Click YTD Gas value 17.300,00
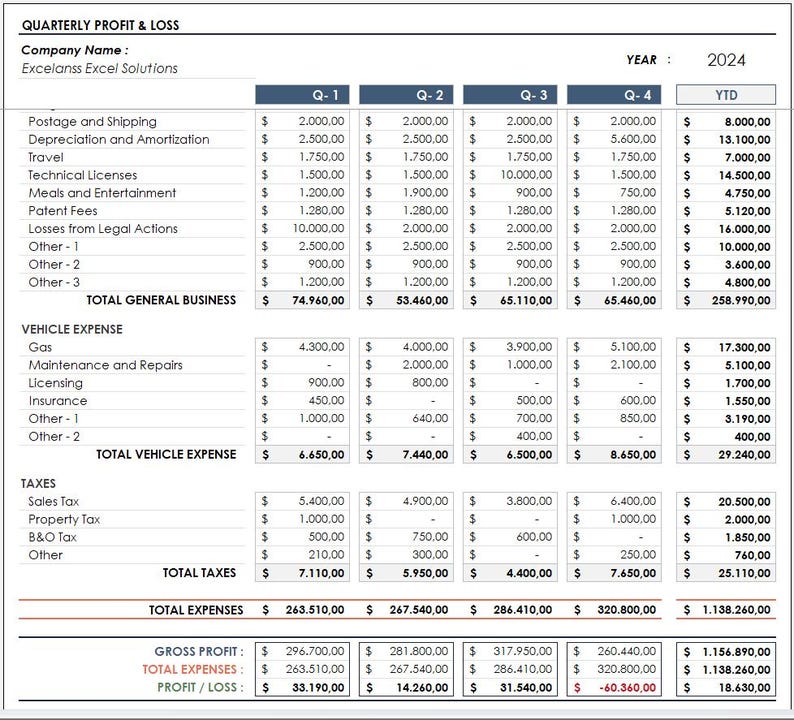This screenshot has width=794, height=720. coord(744,347)
